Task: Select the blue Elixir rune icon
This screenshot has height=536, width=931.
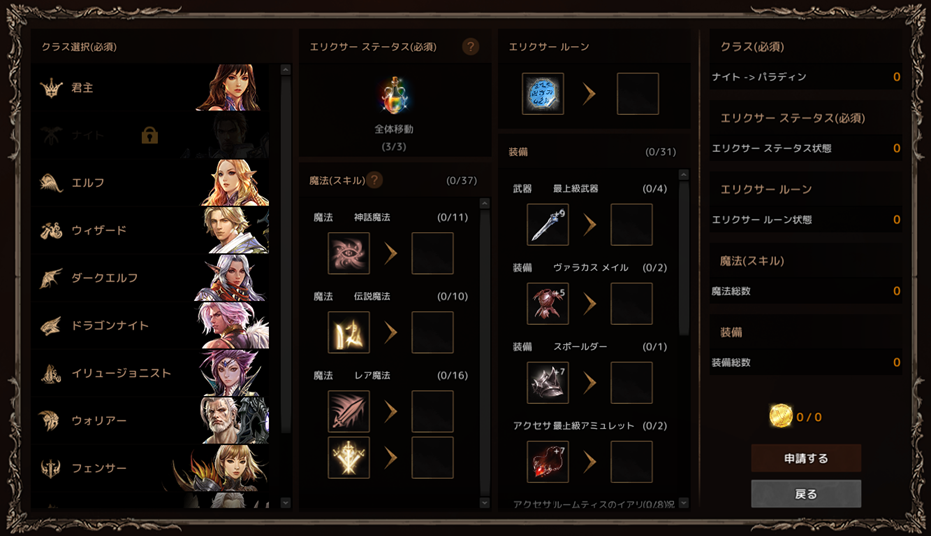Action: pyautogui.click(x=543, y=94)
